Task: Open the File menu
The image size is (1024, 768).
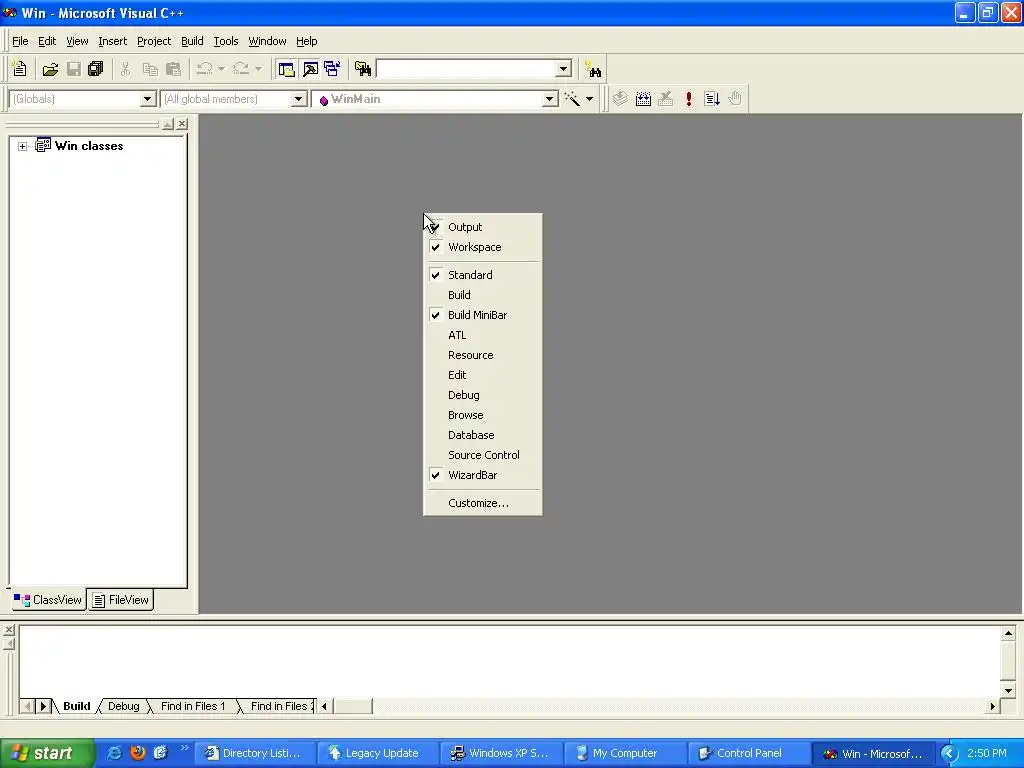Action: point(20,41)
